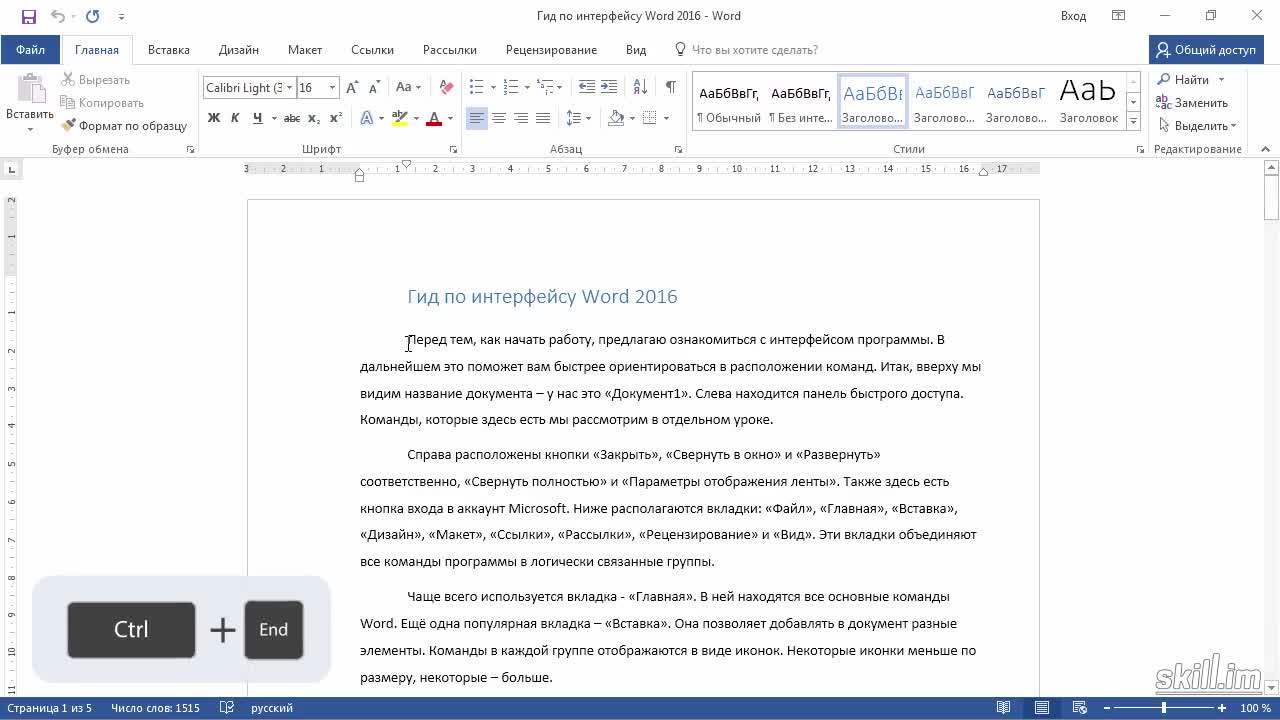Open the spelling check status bar icon

point(227,708)
